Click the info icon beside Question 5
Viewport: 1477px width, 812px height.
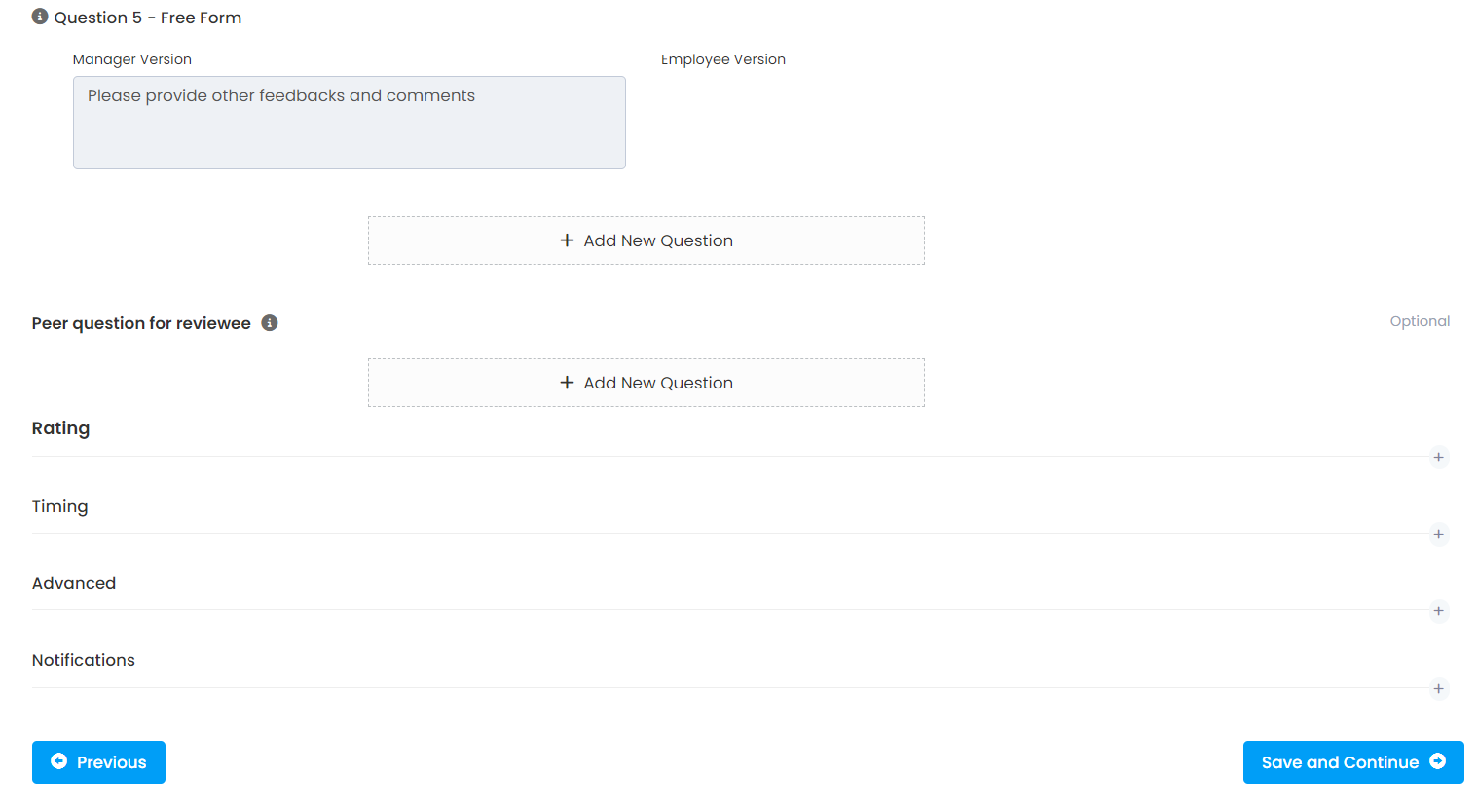40,17
